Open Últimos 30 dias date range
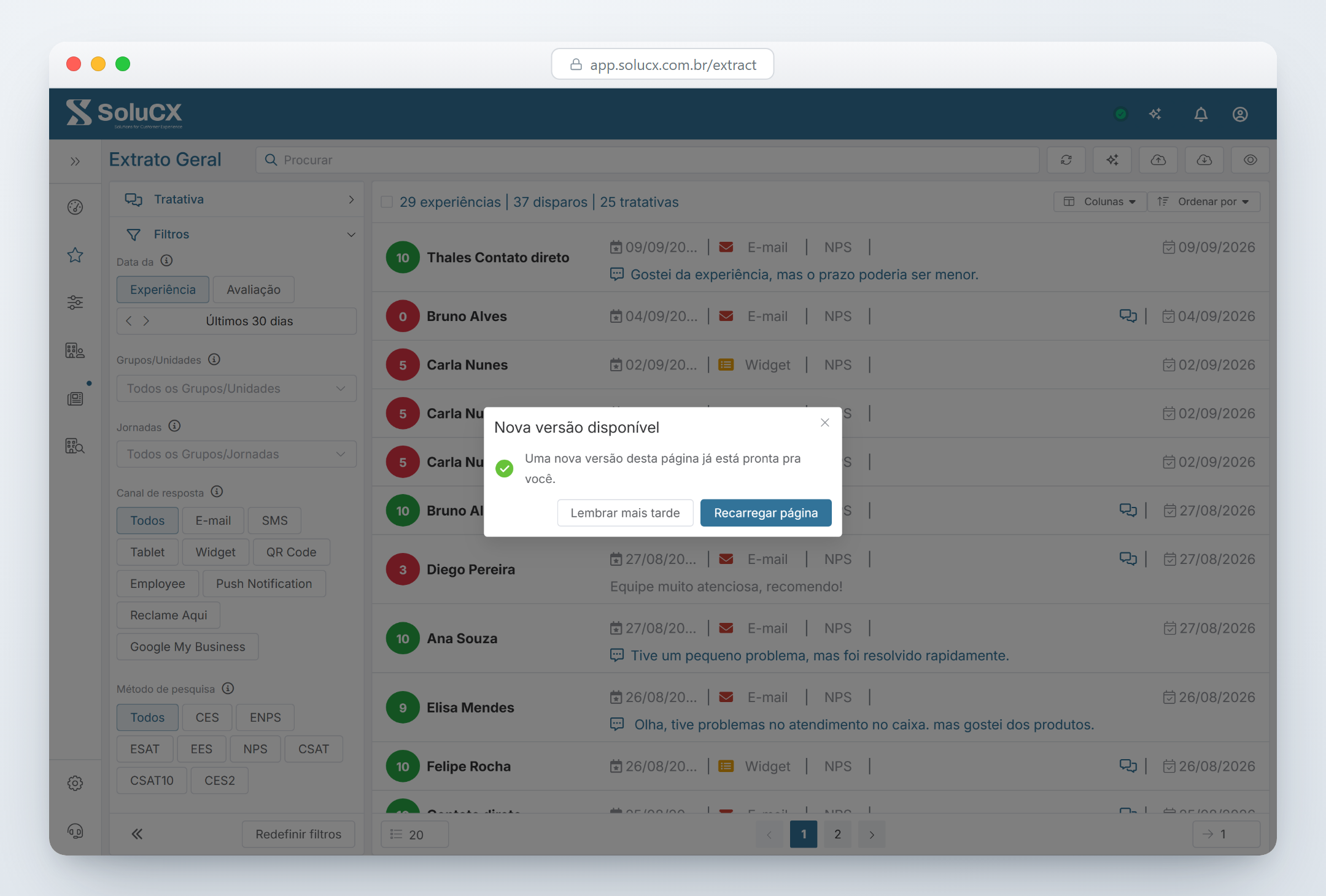Screen dimensions: 1326x896 [249, 321]
